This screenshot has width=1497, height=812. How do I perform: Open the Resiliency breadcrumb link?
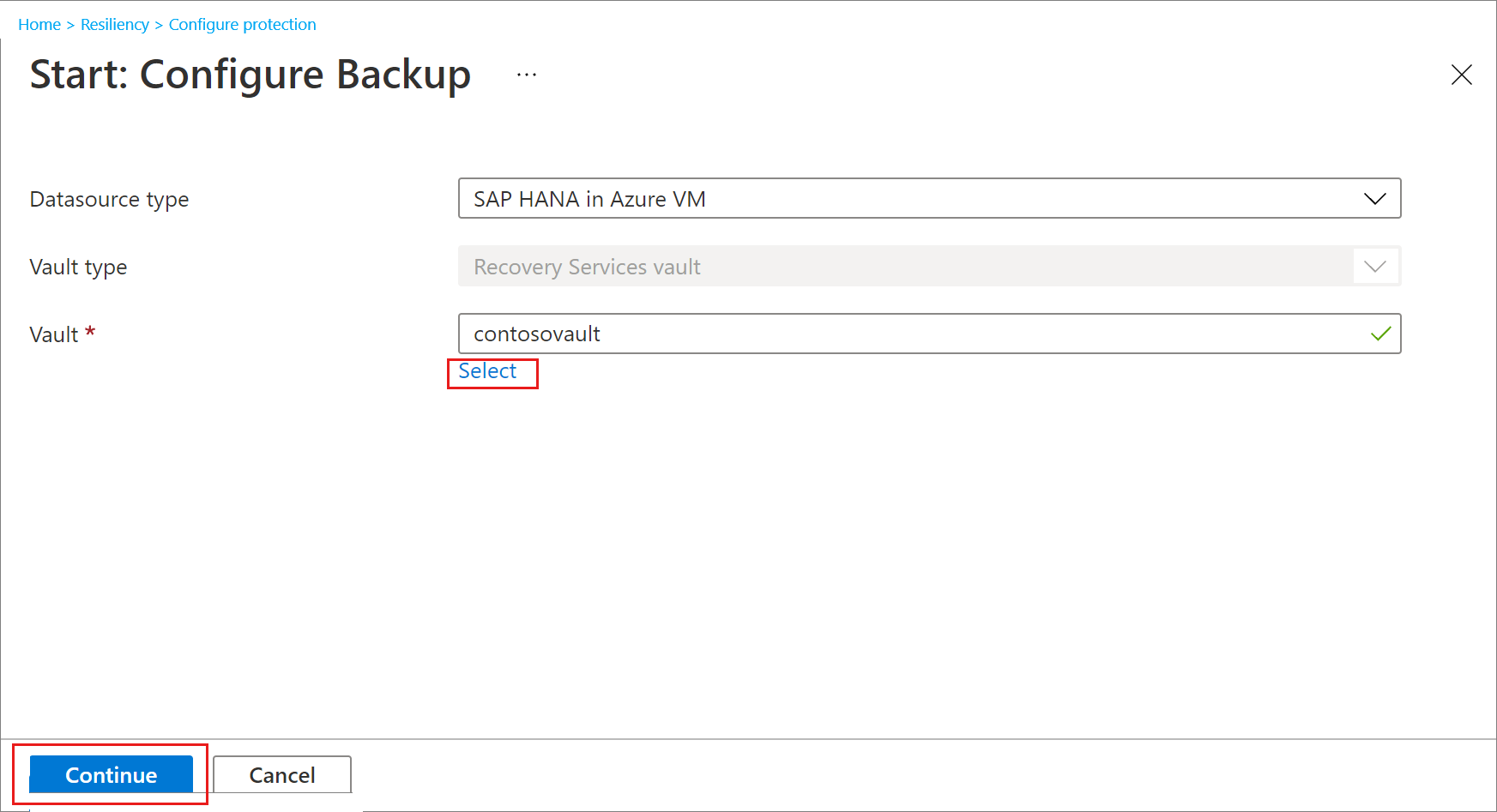tap(114, 24)
